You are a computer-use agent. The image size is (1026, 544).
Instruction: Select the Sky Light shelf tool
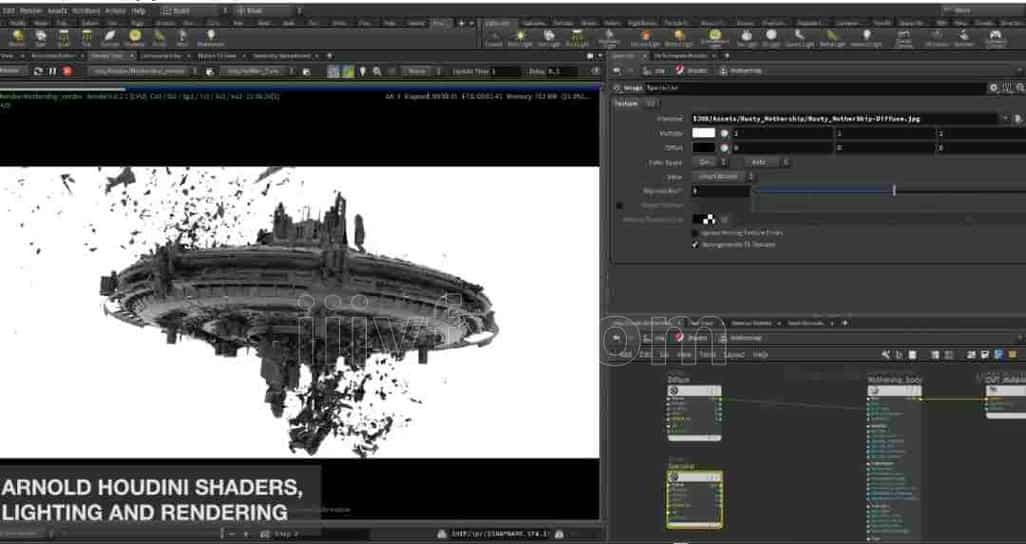pos(747,39)
